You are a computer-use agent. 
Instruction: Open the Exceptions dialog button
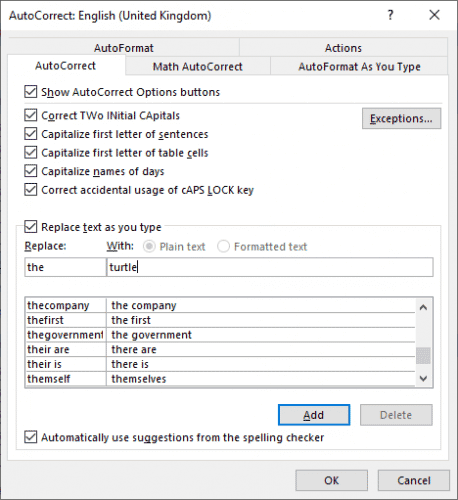point(401,118)
